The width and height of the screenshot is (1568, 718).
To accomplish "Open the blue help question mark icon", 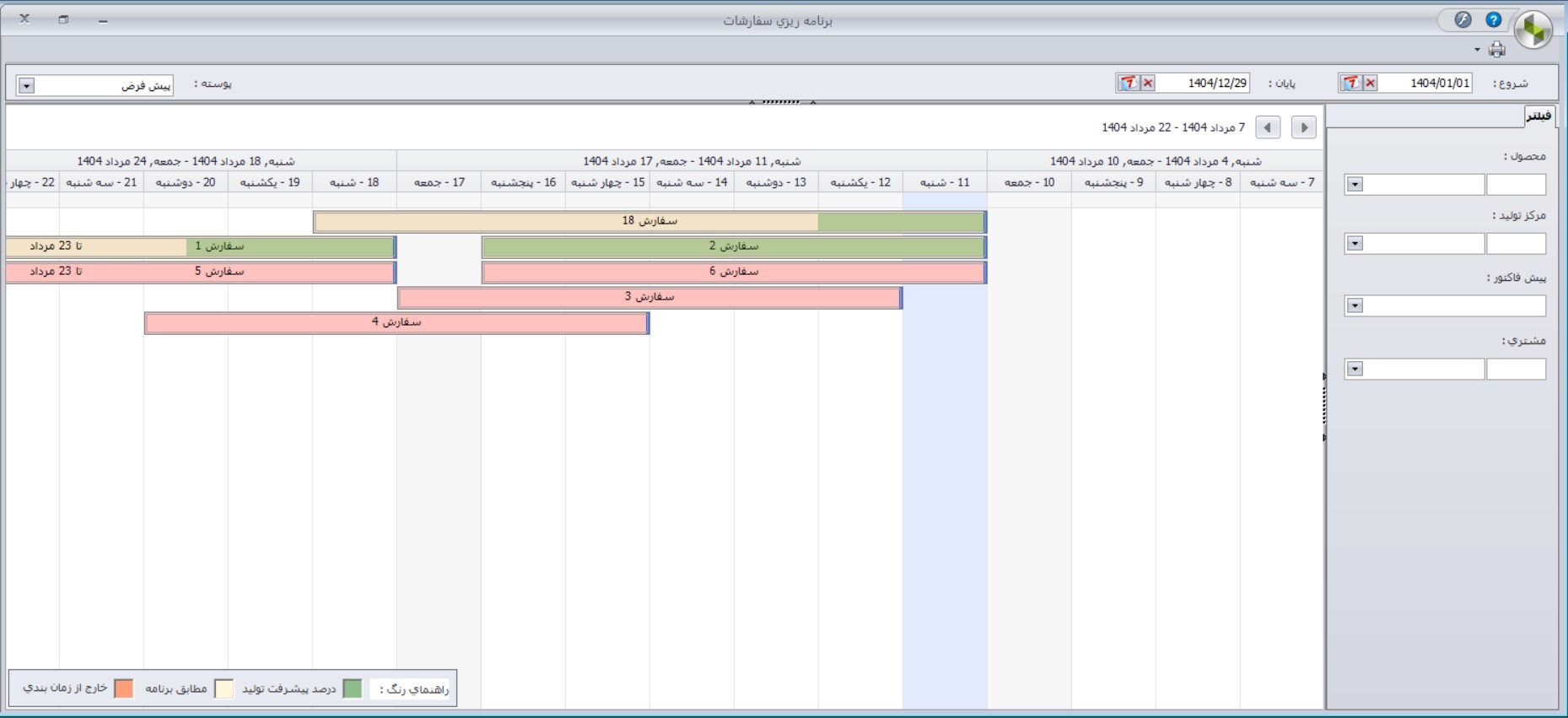I will coord(1493,20).
